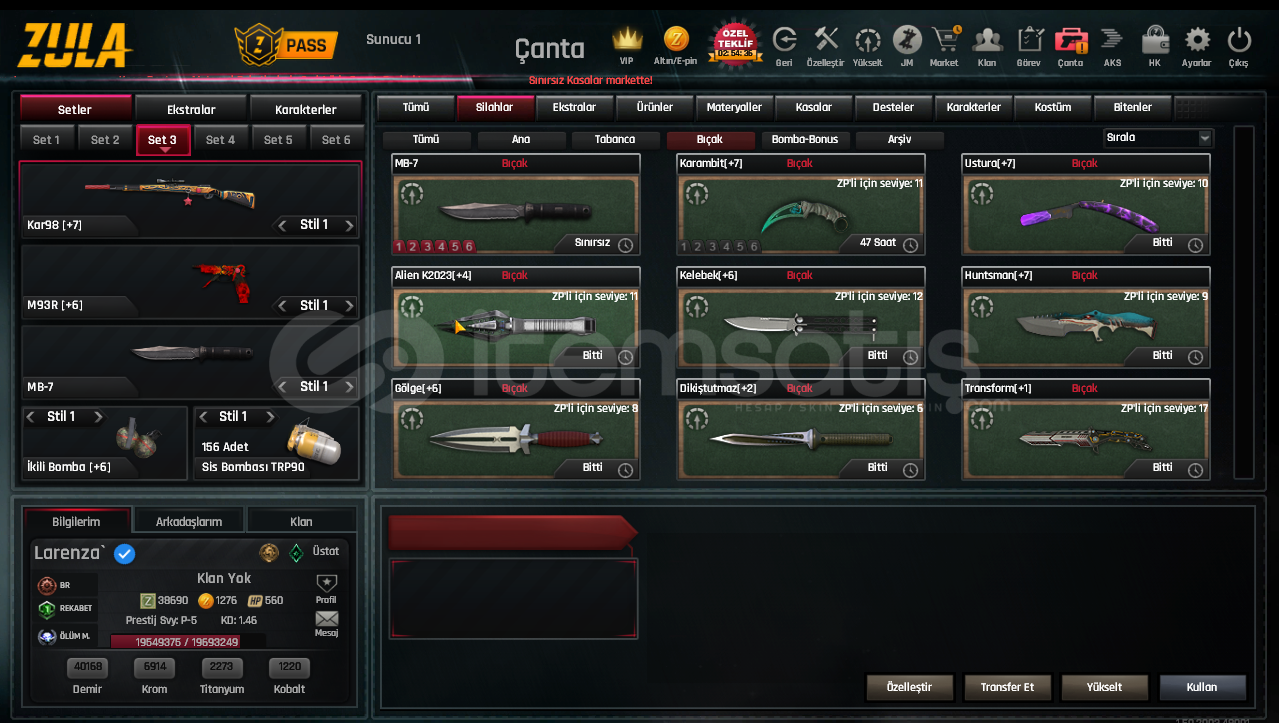Viewport: 1279px width, 723px height.
Task: Filter weapons by Tabanca
Action: [x=616, y=139]
